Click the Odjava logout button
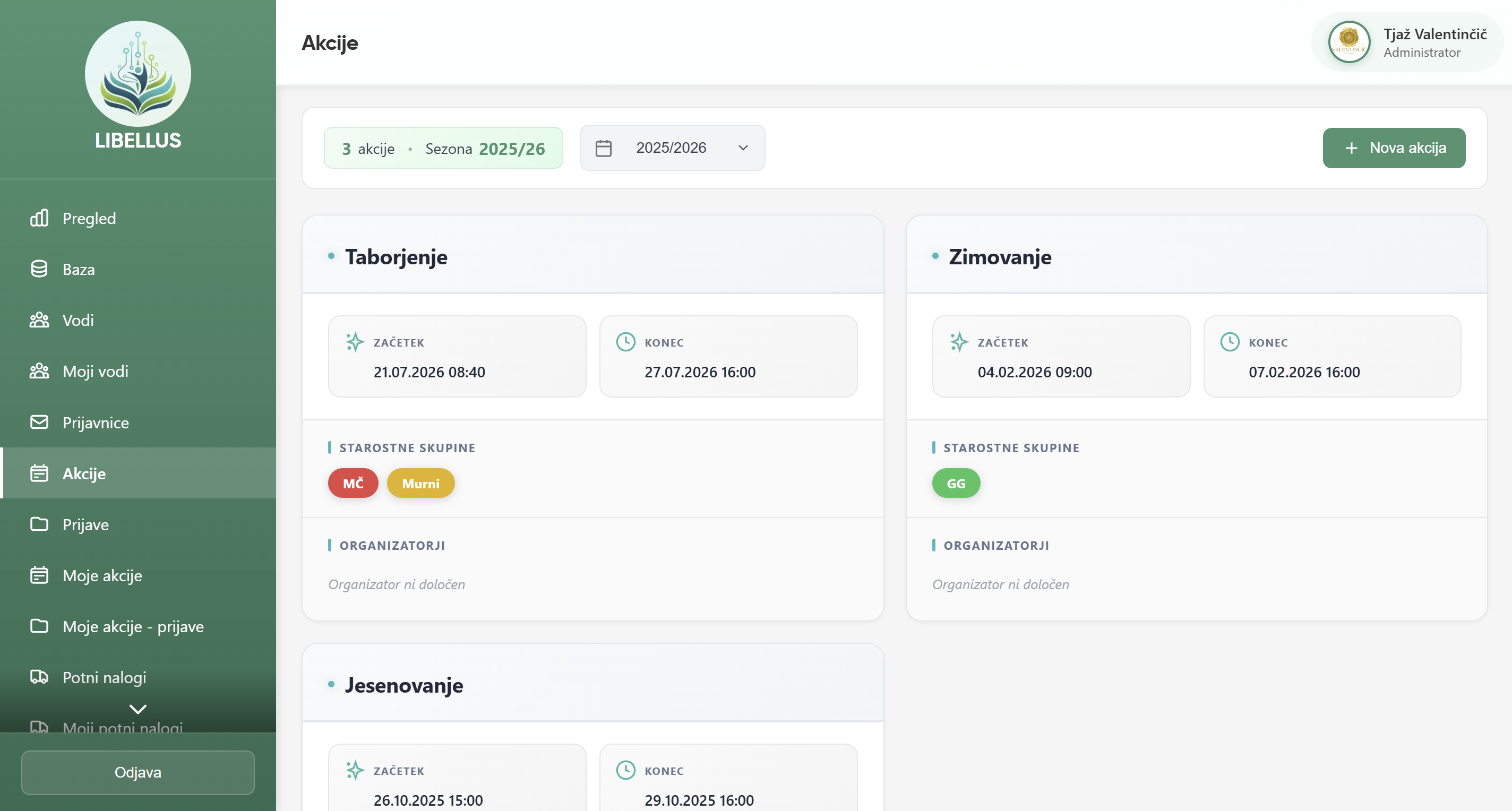This screenshot has height=811, width=1512. coord(138,772)
